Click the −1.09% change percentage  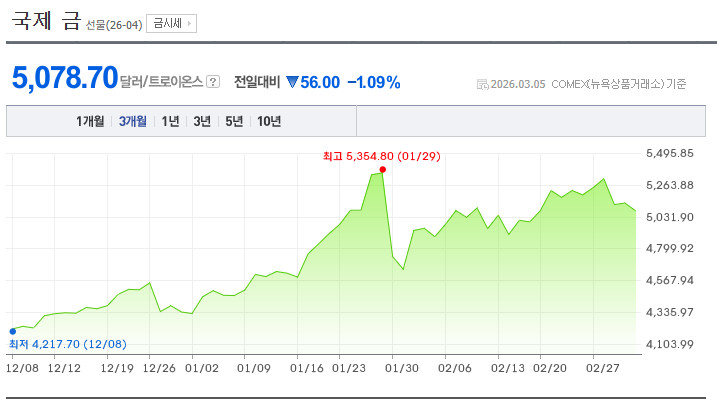tap(374, 82)
